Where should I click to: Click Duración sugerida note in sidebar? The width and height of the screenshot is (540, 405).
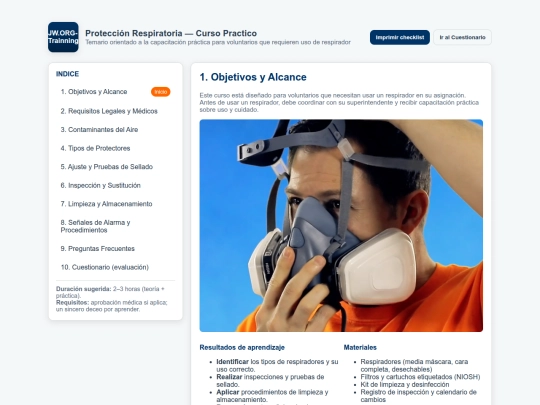(110, 292)
